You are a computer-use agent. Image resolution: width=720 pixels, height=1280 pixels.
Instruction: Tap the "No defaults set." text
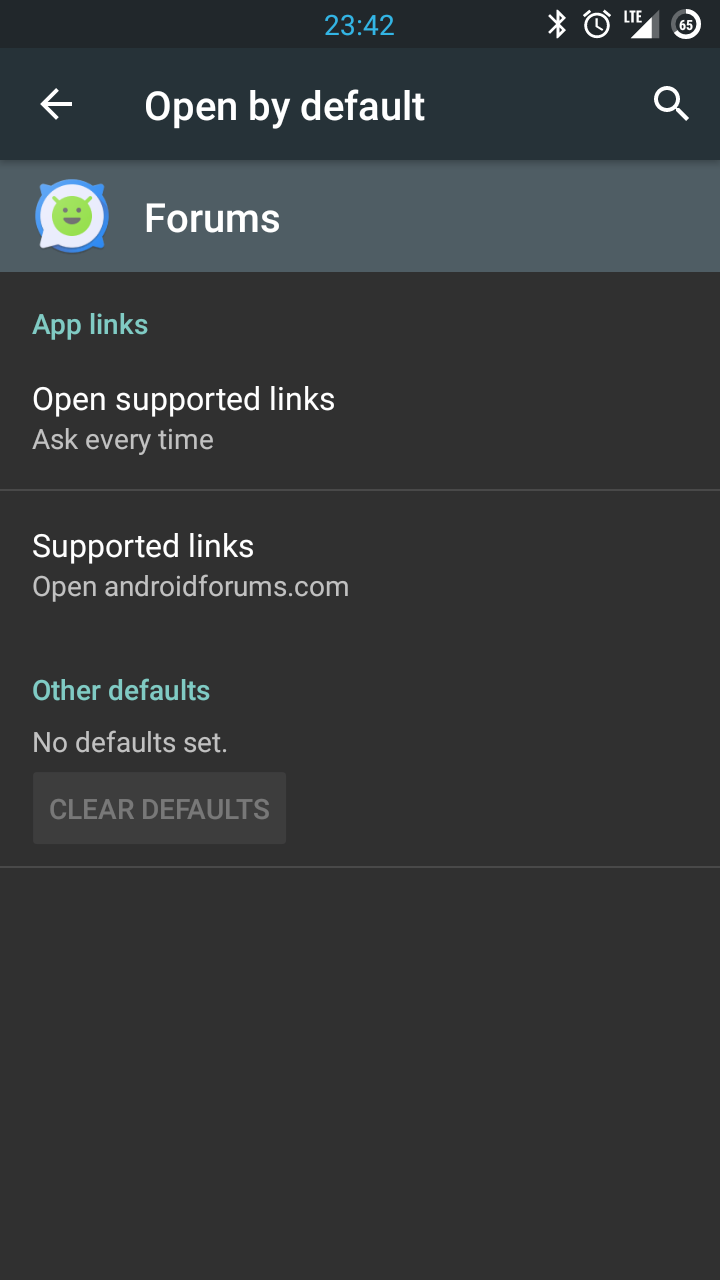pos(130,742)
